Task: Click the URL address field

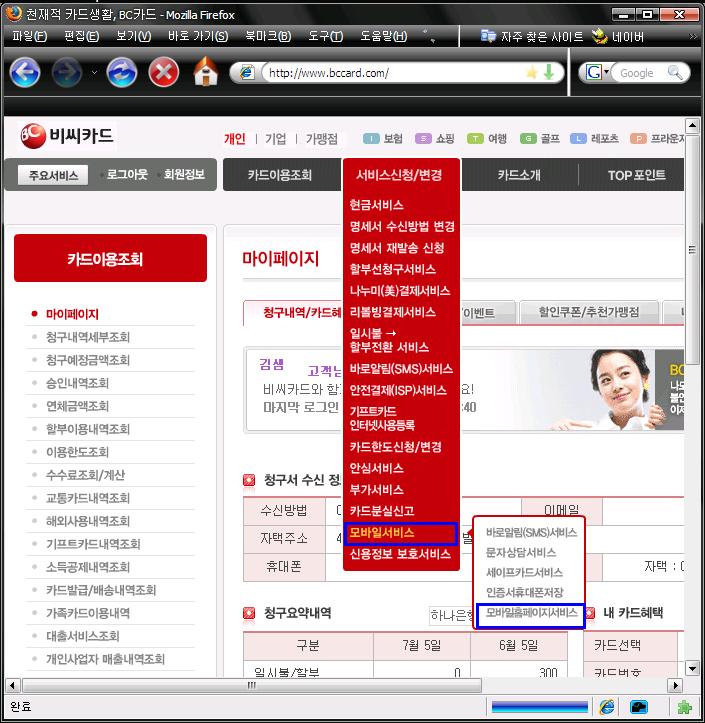Action: click(x=394, y=73)
